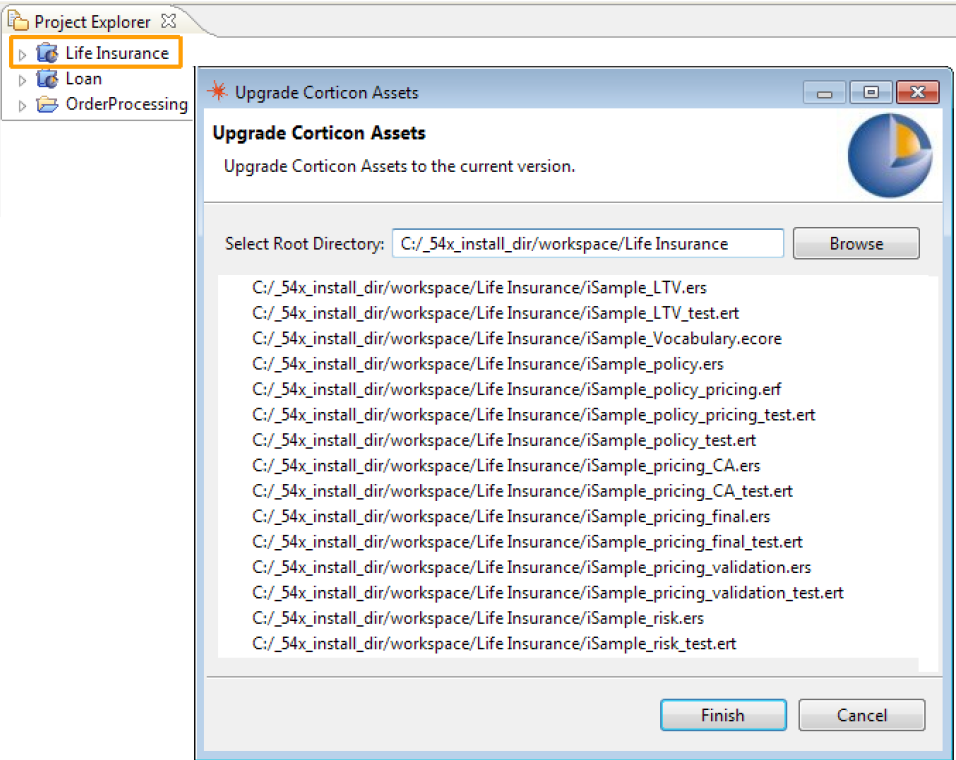Click the Corticon starburst icon in dialog title

218,91
